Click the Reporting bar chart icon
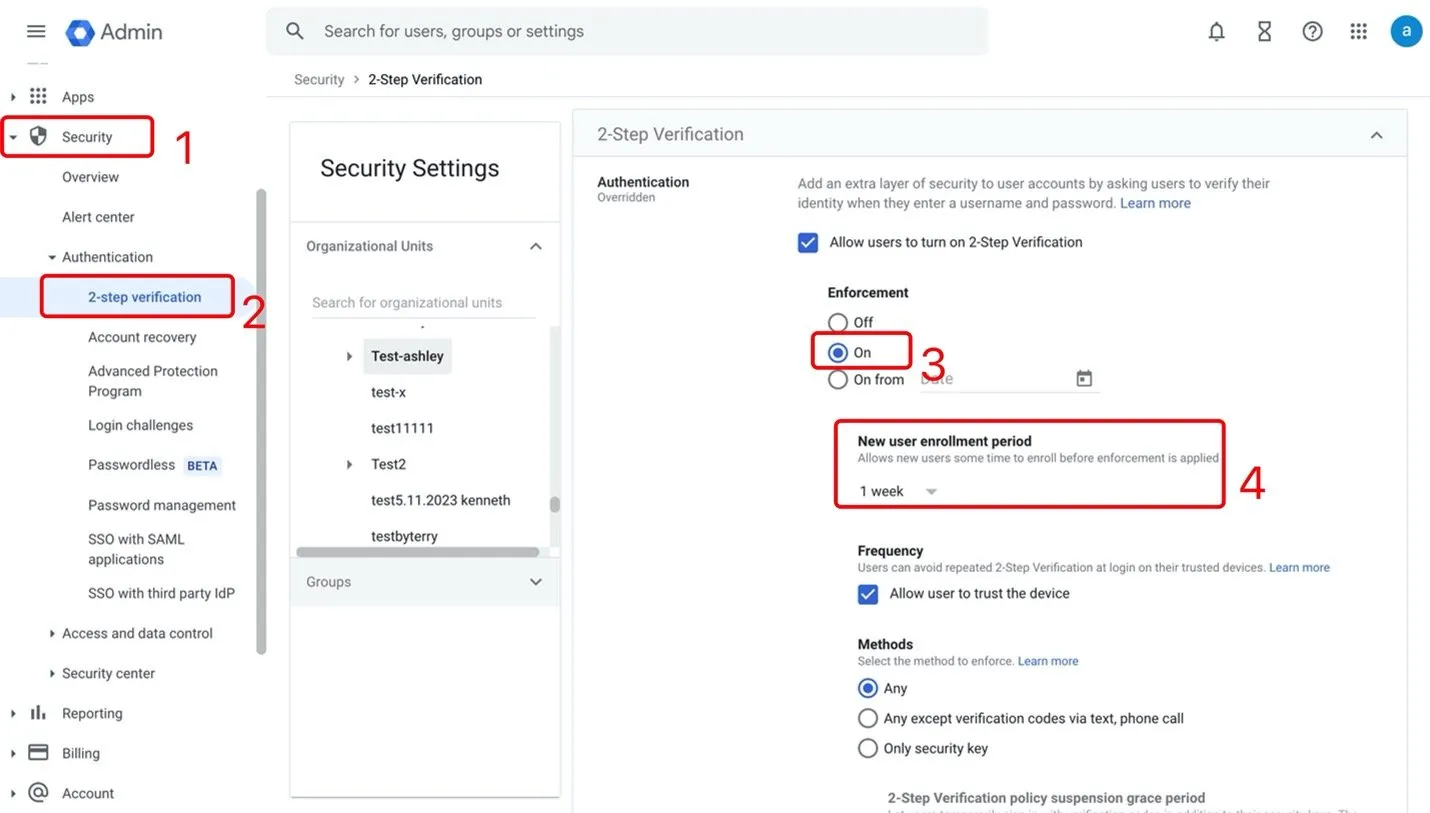The height and width of the screenshot is (813, 1430). coord(36,713)
